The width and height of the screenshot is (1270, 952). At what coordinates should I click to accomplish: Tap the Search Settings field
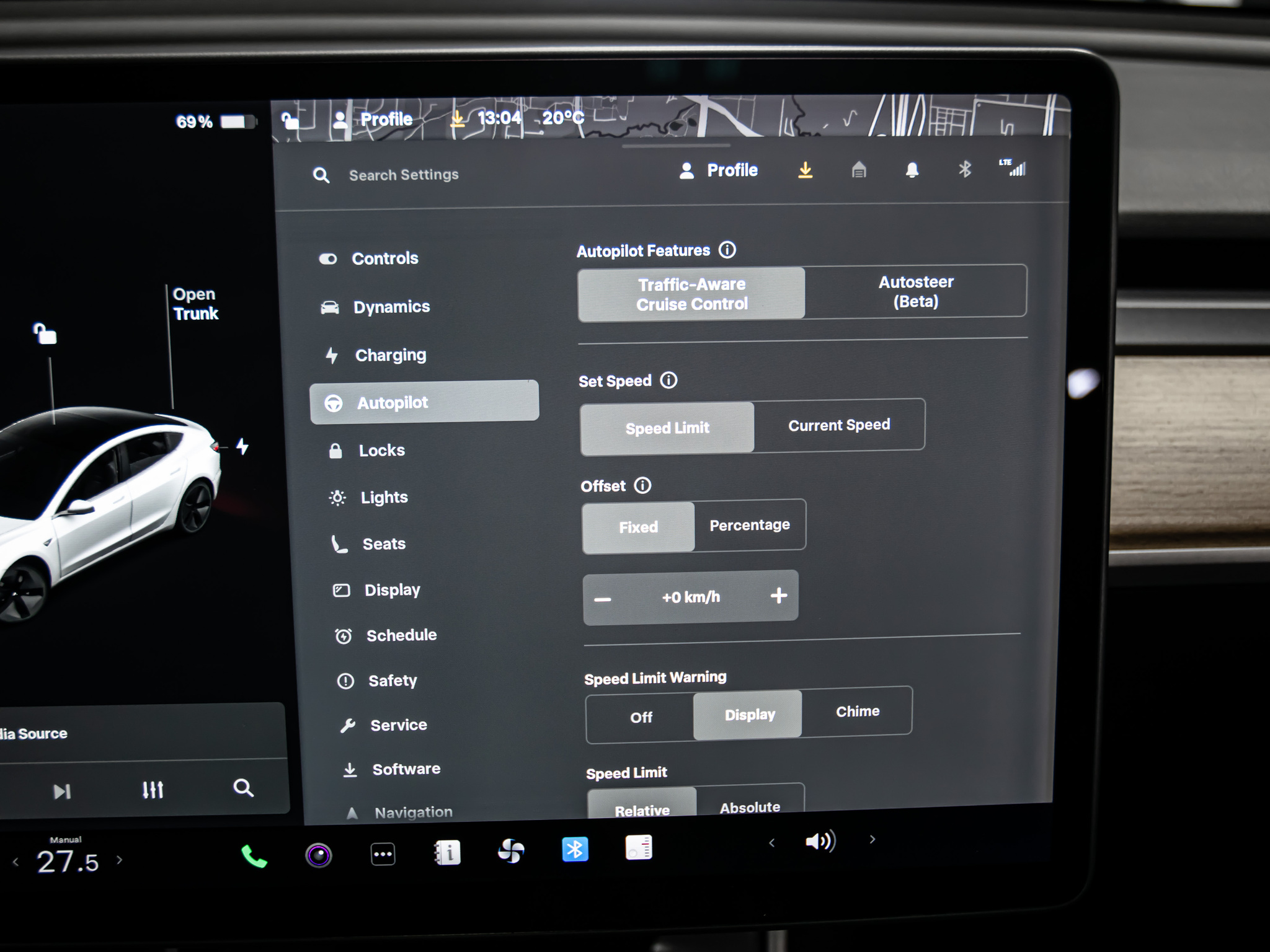[x=404, y=175]
